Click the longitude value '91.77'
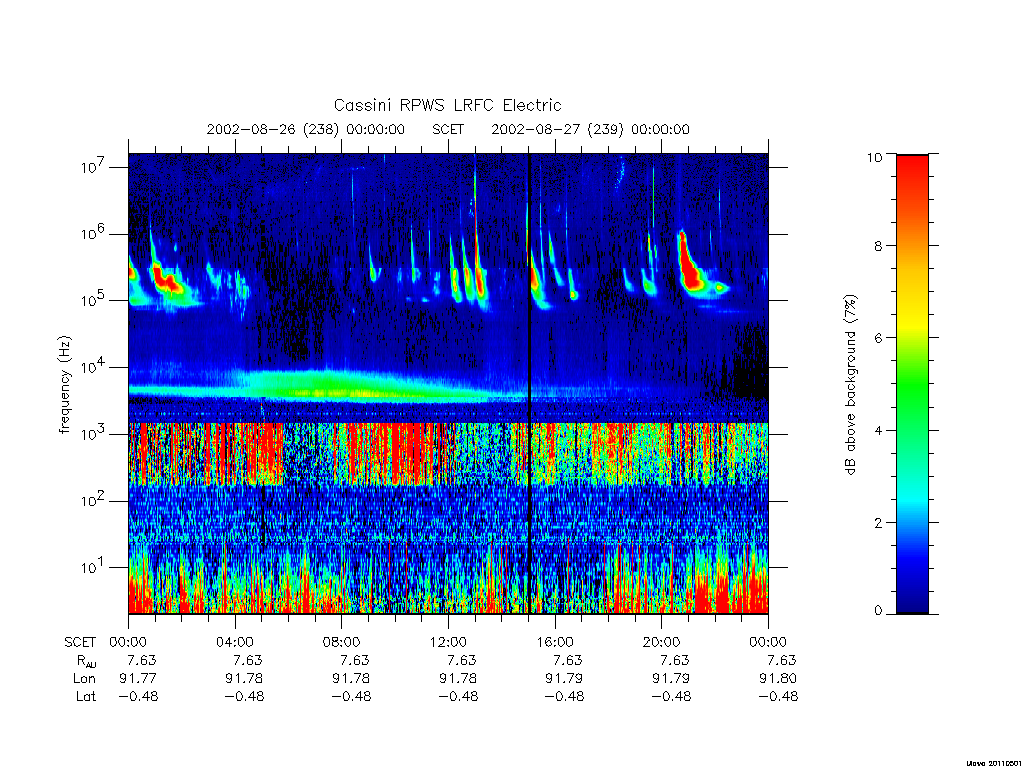The width and height of the screenshot is (1024, 768). coord(138,679)
